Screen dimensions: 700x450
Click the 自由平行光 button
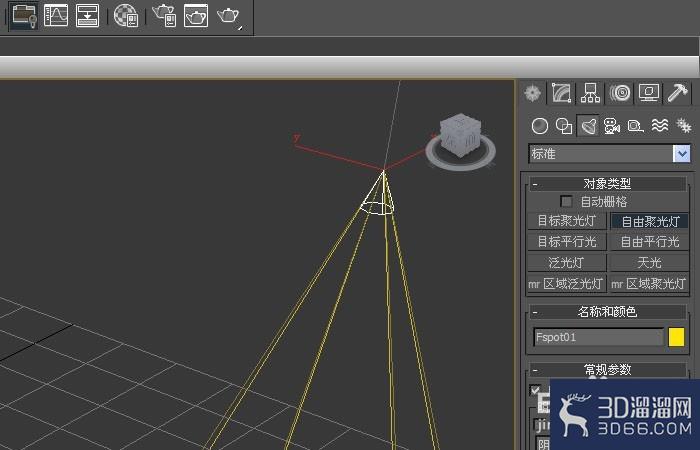point(650,242)
